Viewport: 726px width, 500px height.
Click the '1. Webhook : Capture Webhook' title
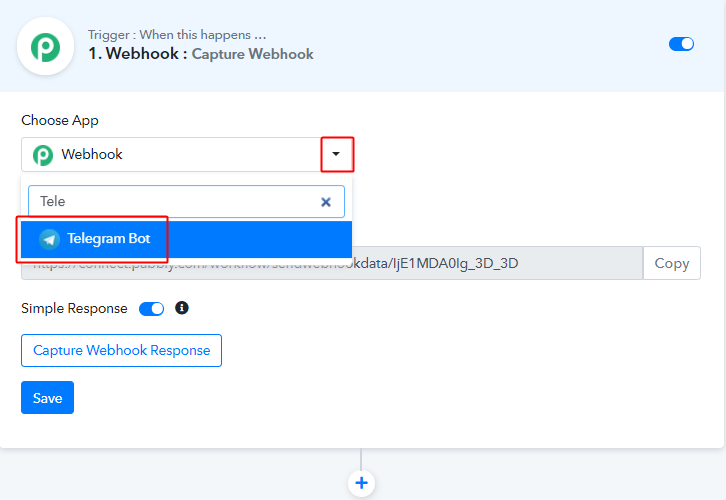(x=201, y=54)
